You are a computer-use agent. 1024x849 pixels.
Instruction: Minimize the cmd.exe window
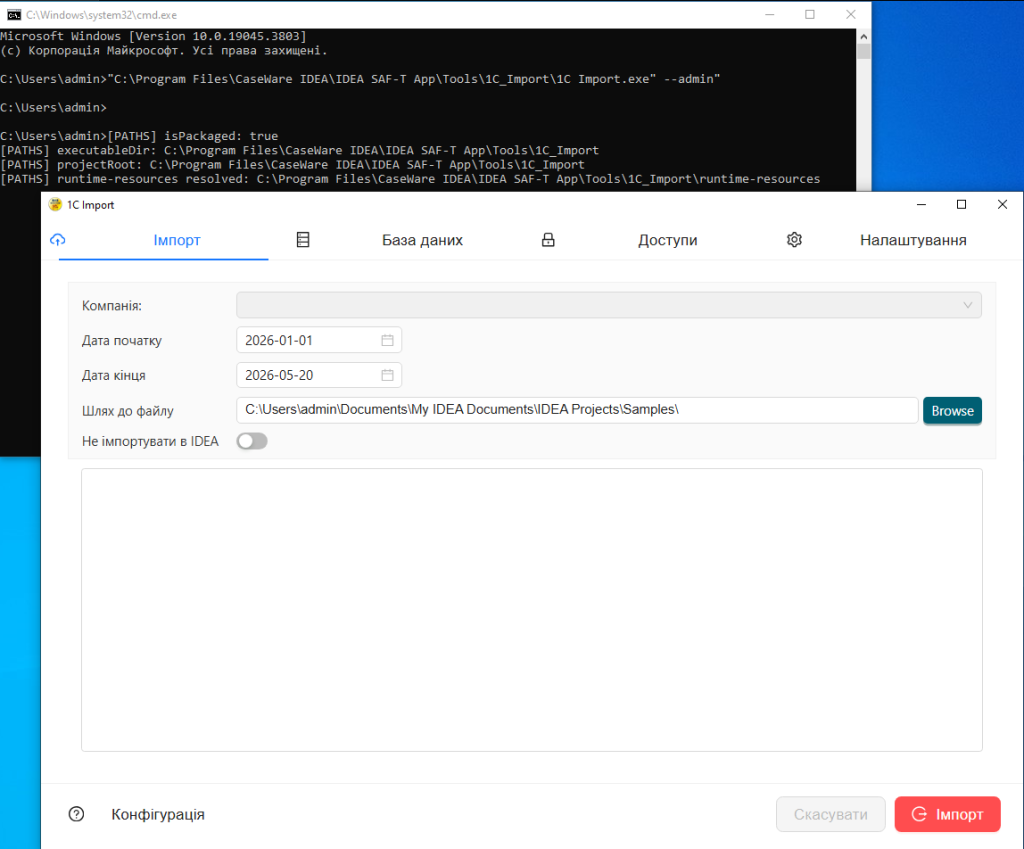coord(770,14)
